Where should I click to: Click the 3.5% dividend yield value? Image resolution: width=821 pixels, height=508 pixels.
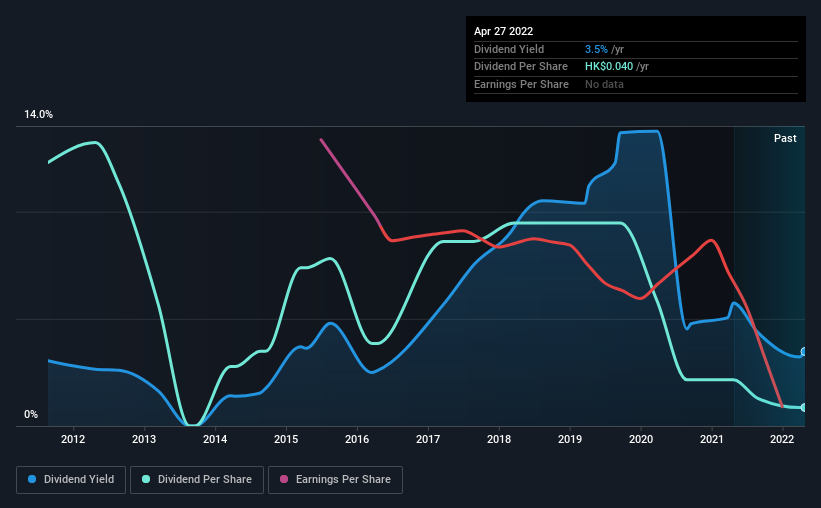(596, 49)
